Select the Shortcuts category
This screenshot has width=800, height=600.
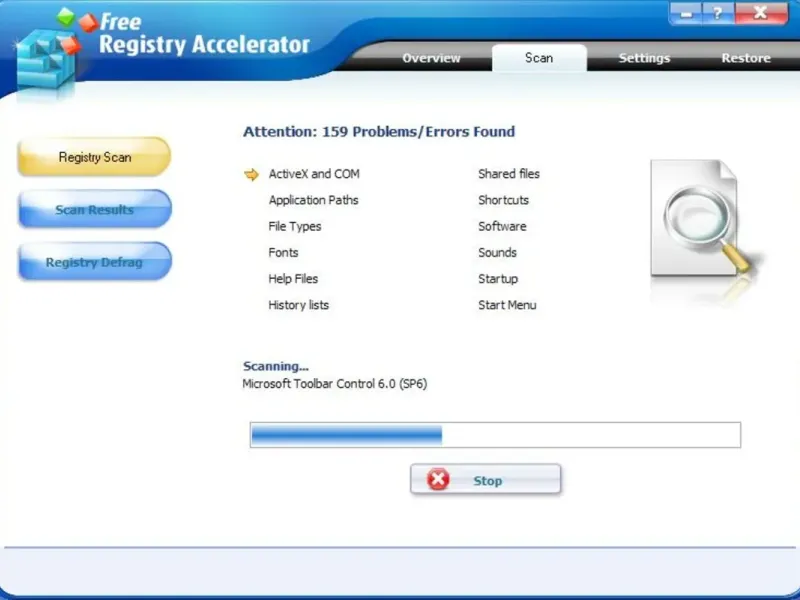[504, 200]
